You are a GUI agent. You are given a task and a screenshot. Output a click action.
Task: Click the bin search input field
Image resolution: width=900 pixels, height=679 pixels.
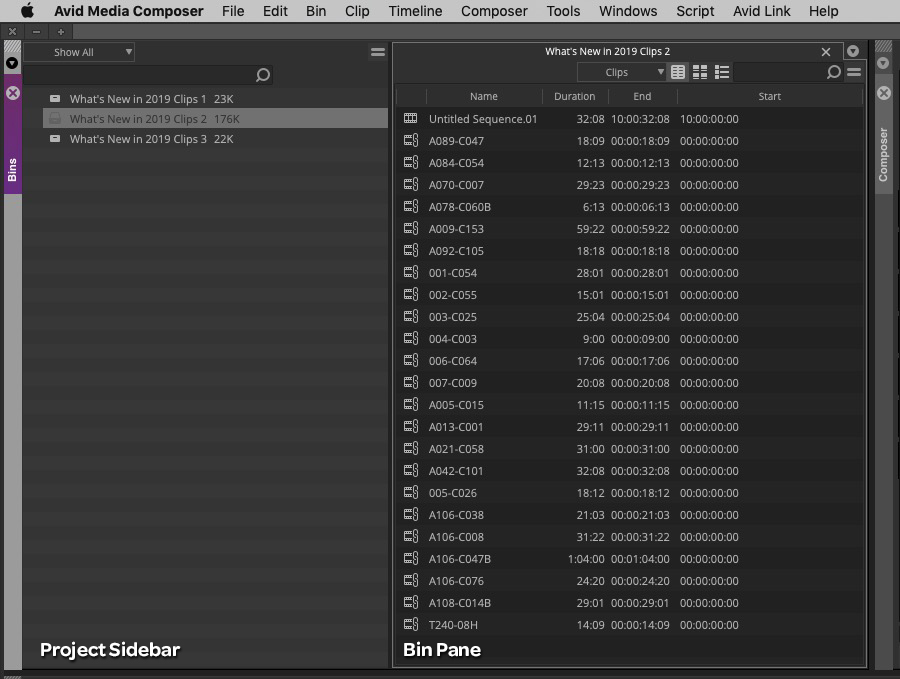click(779, 72)
